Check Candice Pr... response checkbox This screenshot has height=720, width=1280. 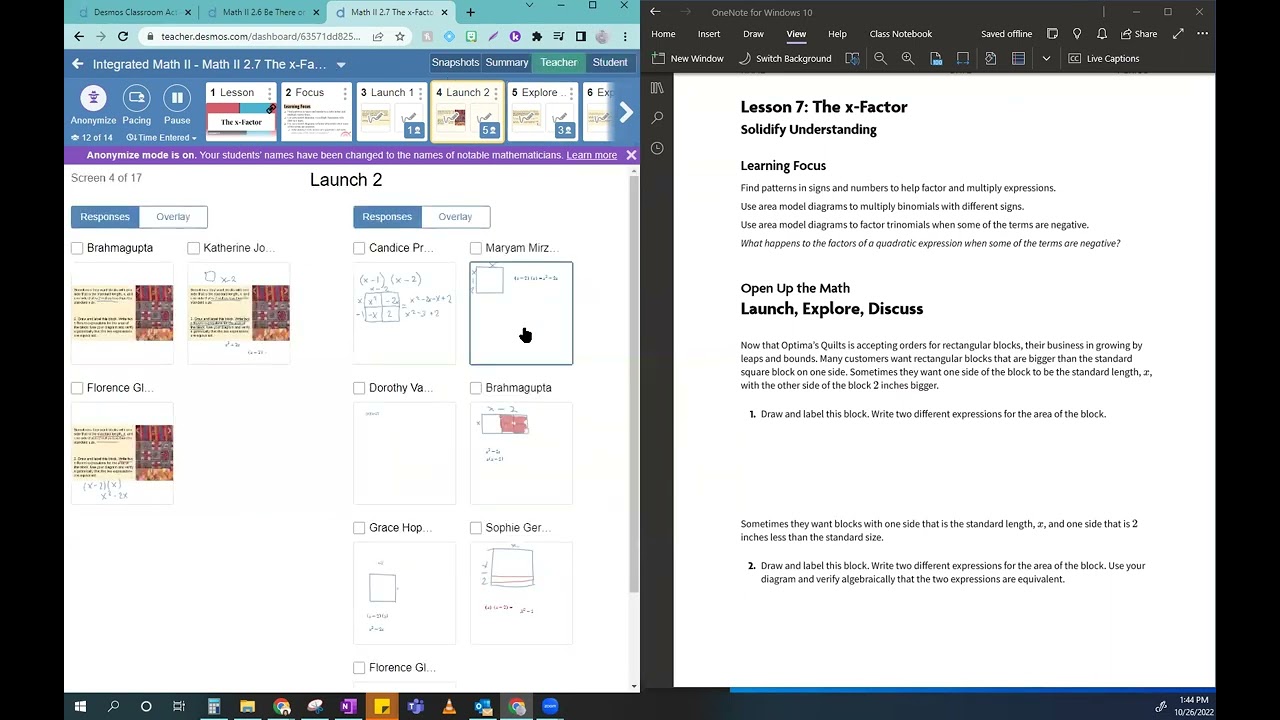coord(359,248)
